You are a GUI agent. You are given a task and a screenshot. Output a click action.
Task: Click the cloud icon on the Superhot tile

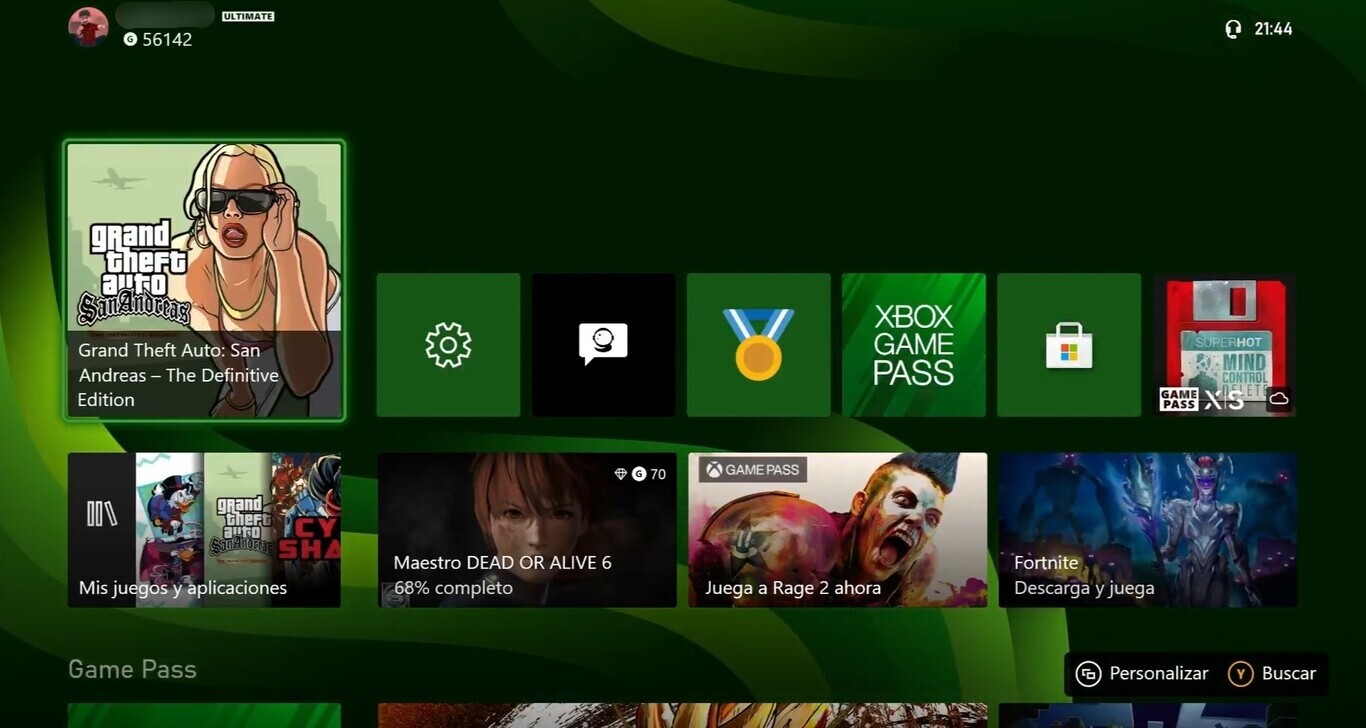[x=1279, y=399]
